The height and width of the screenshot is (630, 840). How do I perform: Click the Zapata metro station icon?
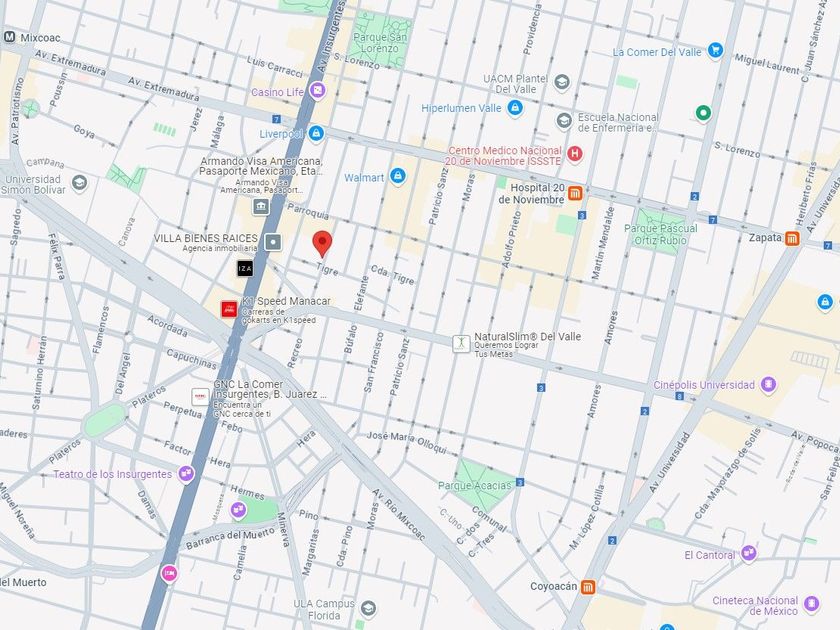coord(792,238)
